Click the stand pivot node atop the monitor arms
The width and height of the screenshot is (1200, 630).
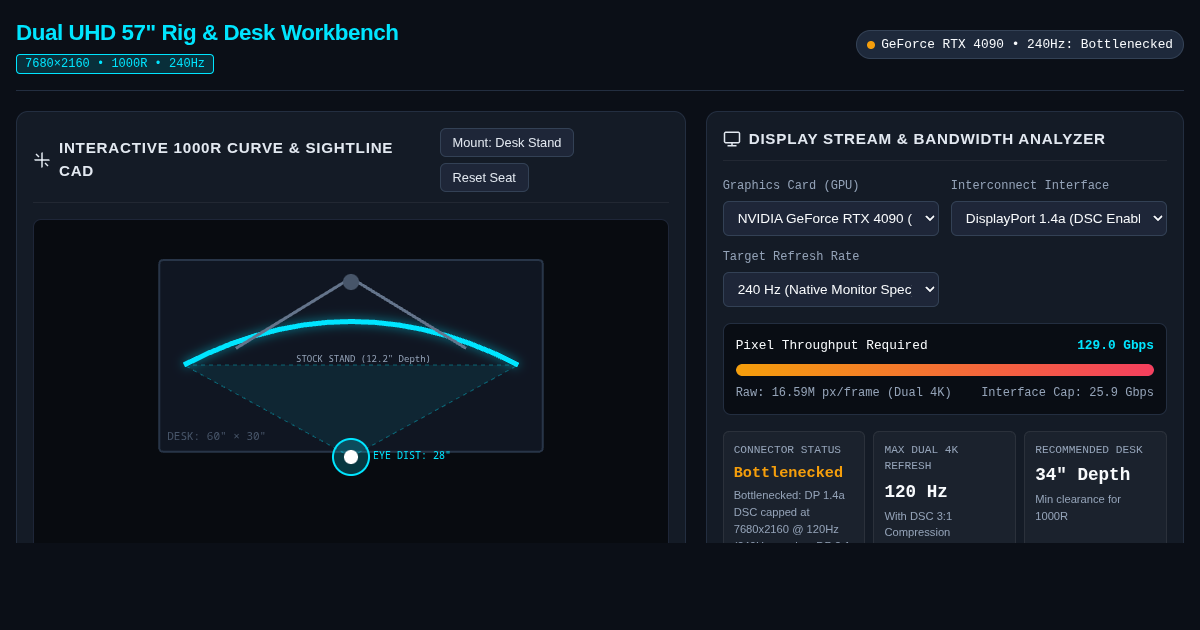click(x=351, y=282)
